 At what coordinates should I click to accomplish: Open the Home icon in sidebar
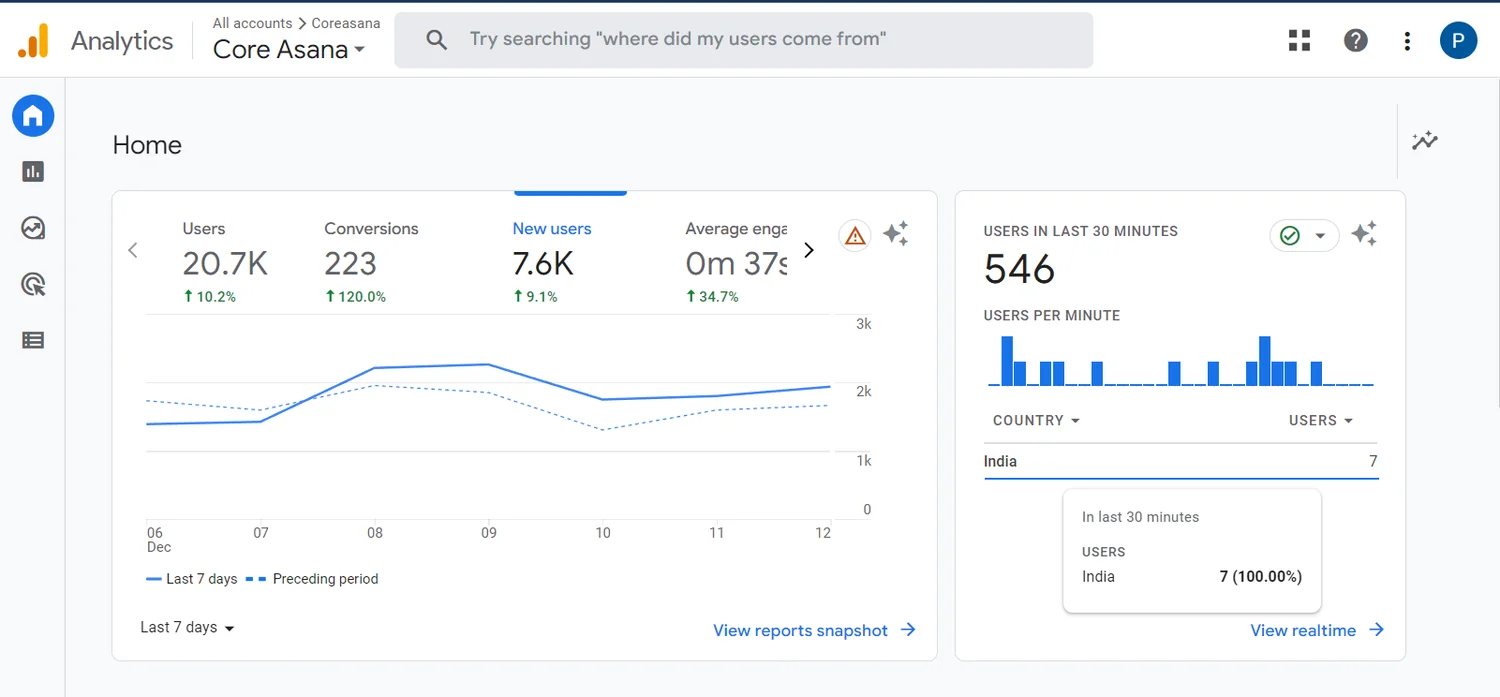click(x=33, y=117)
